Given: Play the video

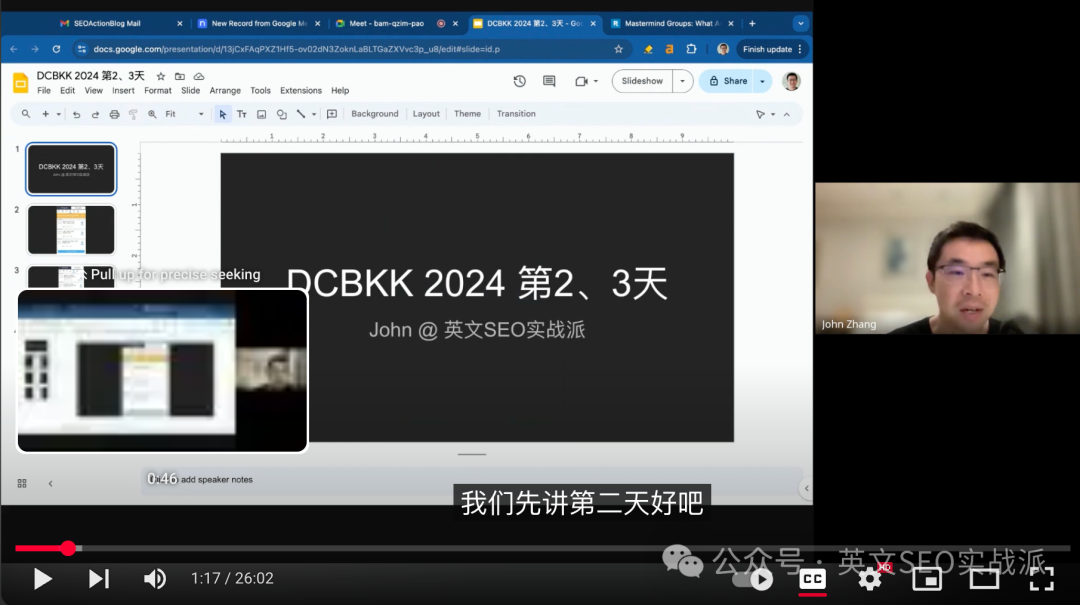Looking at the screenshot, I should 43,579.
